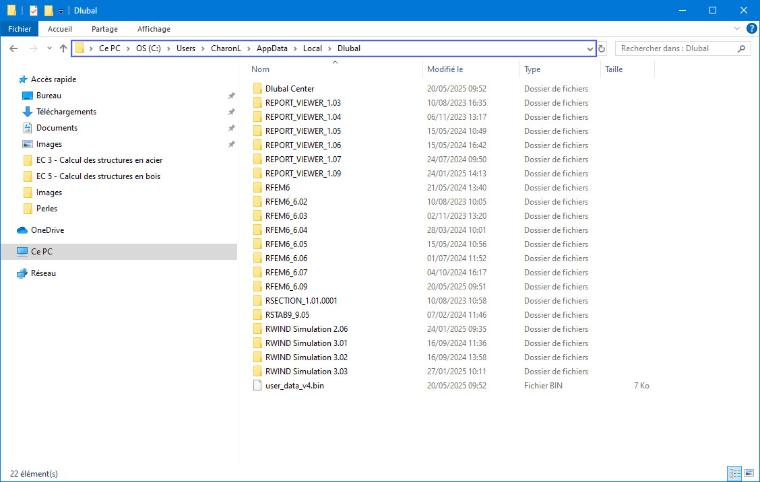Select RWIND Simulation 3.03 folder name
The image size is (760, 482).
click(306, 371)
